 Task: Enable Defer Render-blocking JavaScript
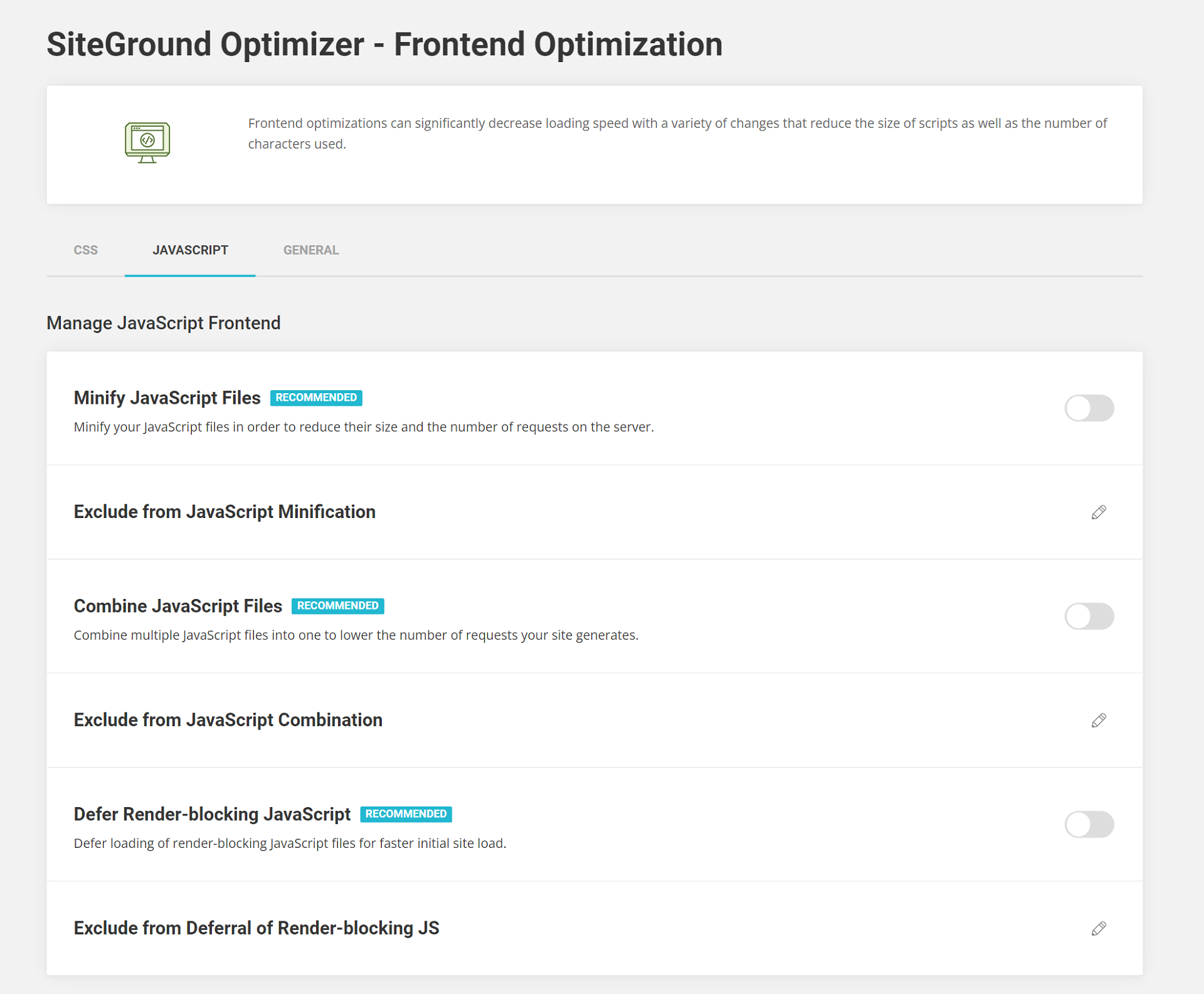[1089, 825]
